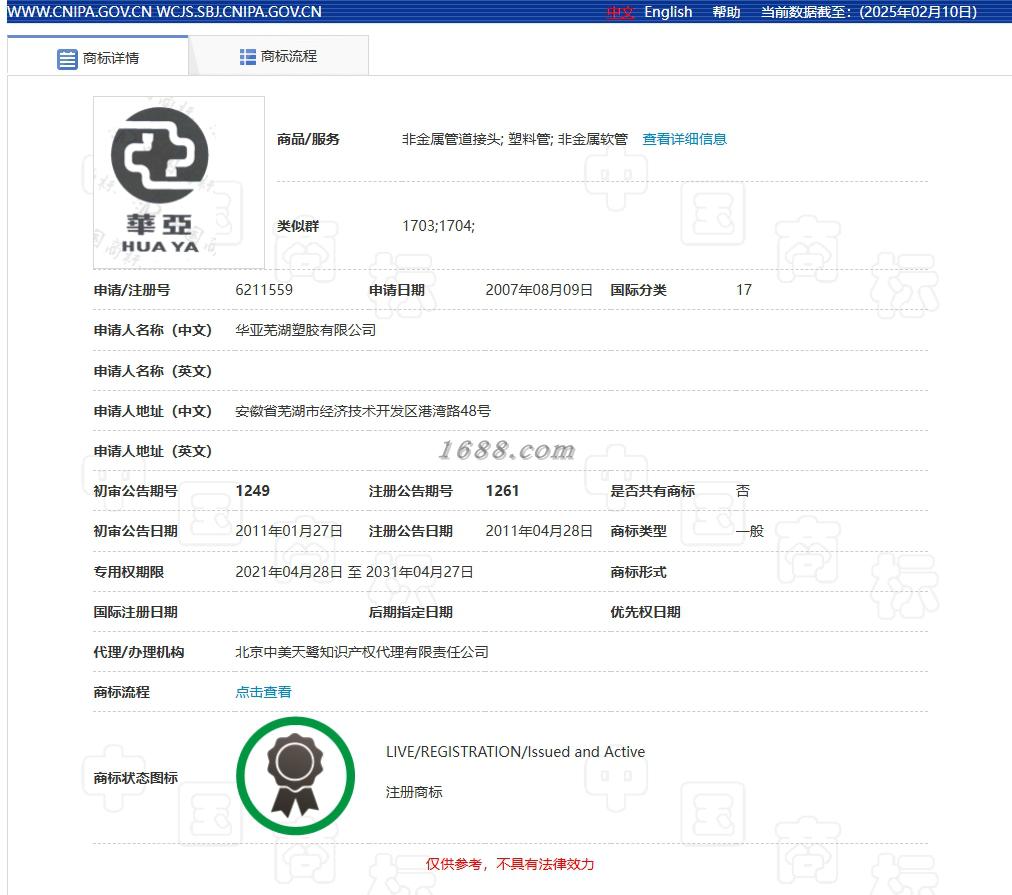Click the 商标详情 document icon
This screenshot has width=1012, height=895.
click(x=67, y=59)
